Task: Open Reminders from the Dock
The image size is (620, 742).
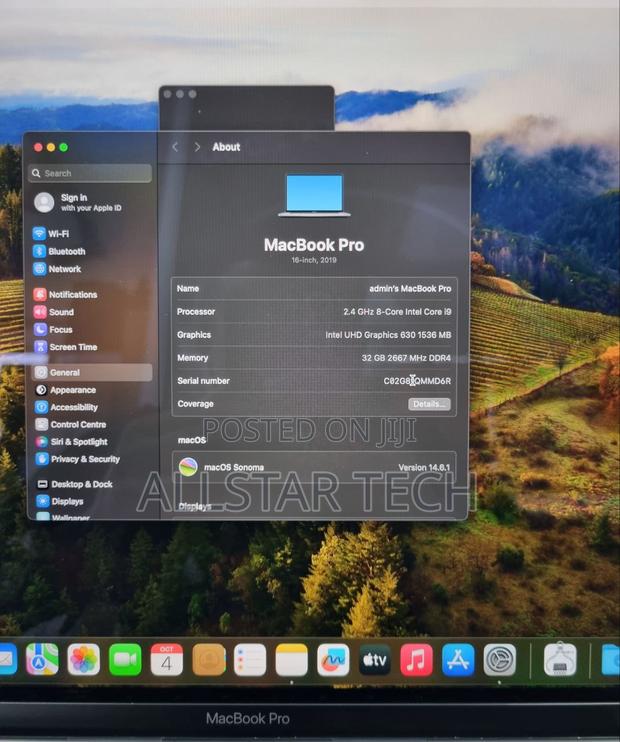Action: [x=250, y=659]
